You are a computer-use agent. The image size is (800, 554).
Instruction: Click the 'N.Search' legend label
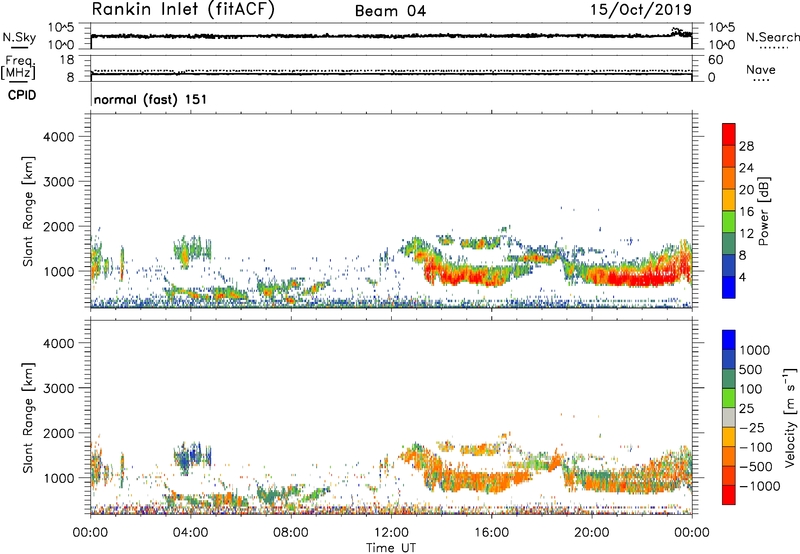pos(772,37)
